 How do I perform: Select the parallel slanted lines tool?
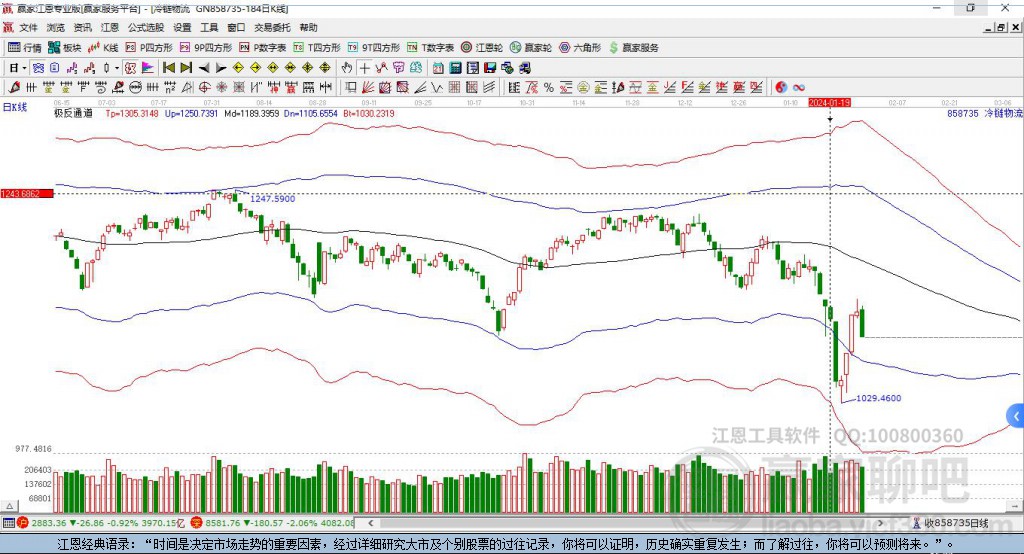pos(488,87)
